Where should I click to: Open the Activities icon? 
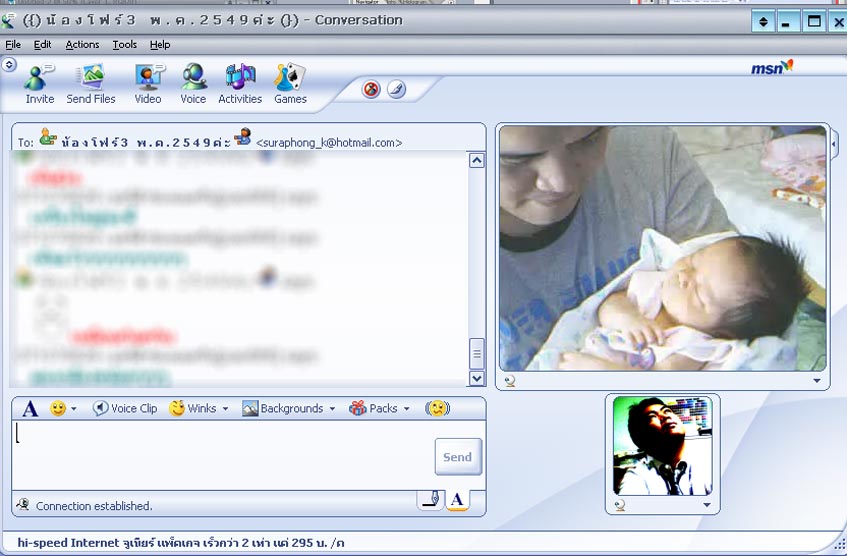tap(240, 83)
